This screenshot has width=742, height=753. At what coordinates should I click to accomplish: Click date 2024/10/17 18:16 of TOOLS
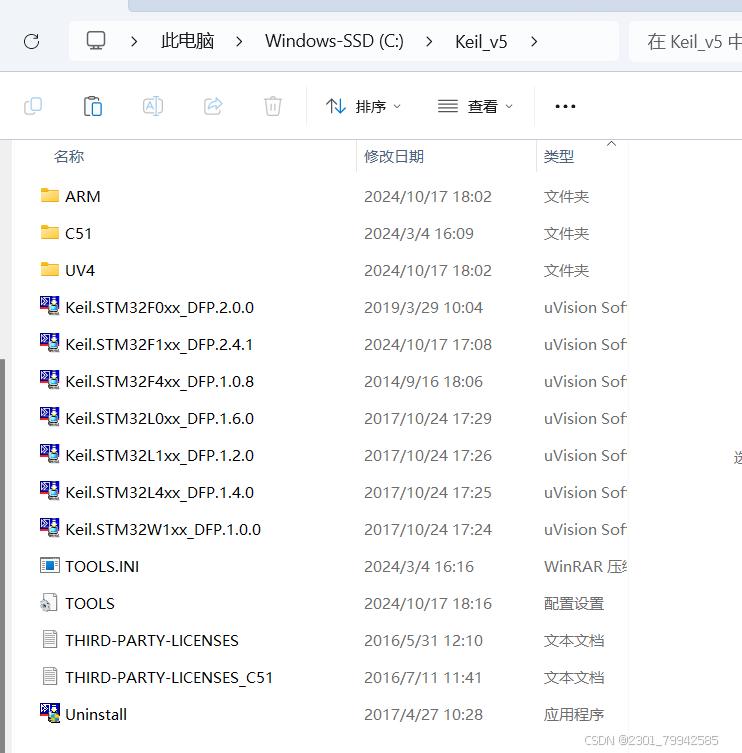click(x=428, y=604)
